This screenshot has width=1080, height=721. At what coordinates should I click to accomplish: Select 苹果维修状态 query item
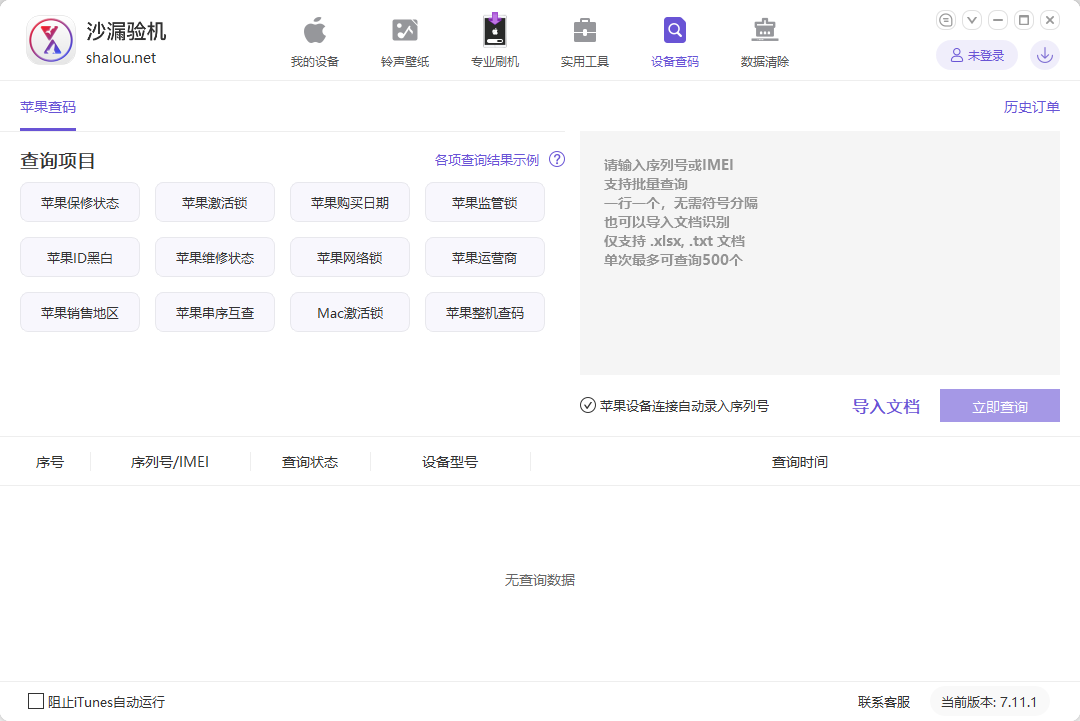(215, 258)
